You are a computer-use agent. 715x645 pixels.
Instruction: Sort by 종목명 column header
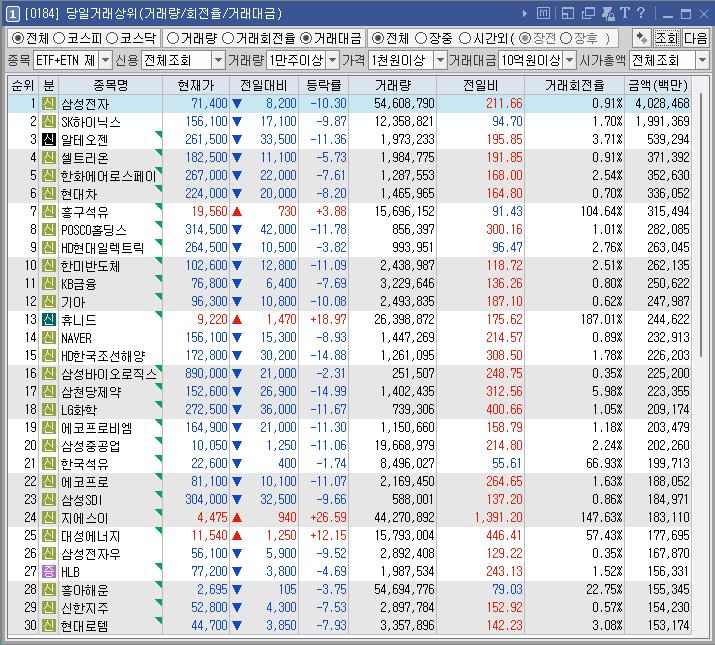click(x=110, y=85)
